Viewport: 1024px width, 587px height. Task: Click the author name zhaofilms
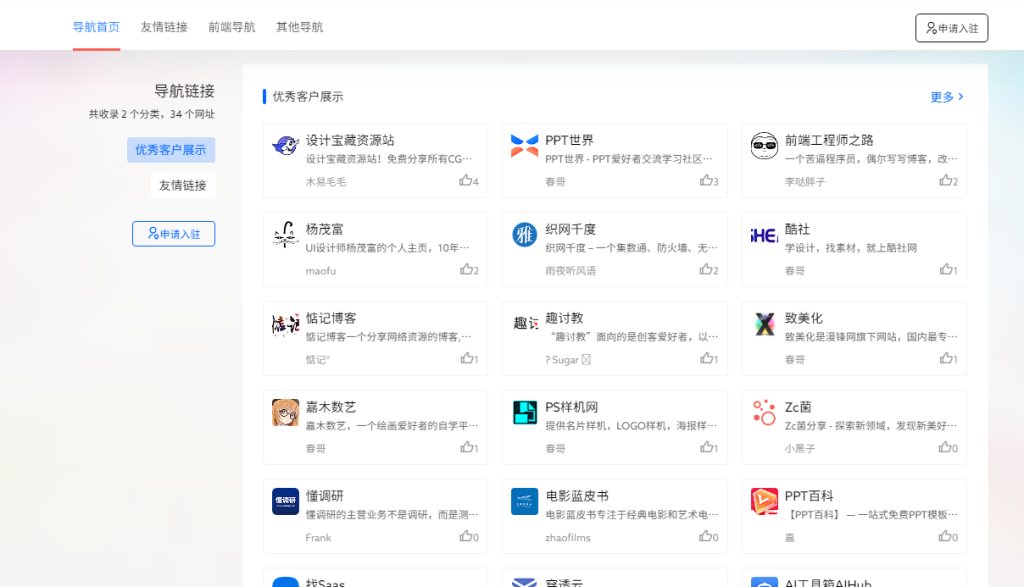click(568, 537)
